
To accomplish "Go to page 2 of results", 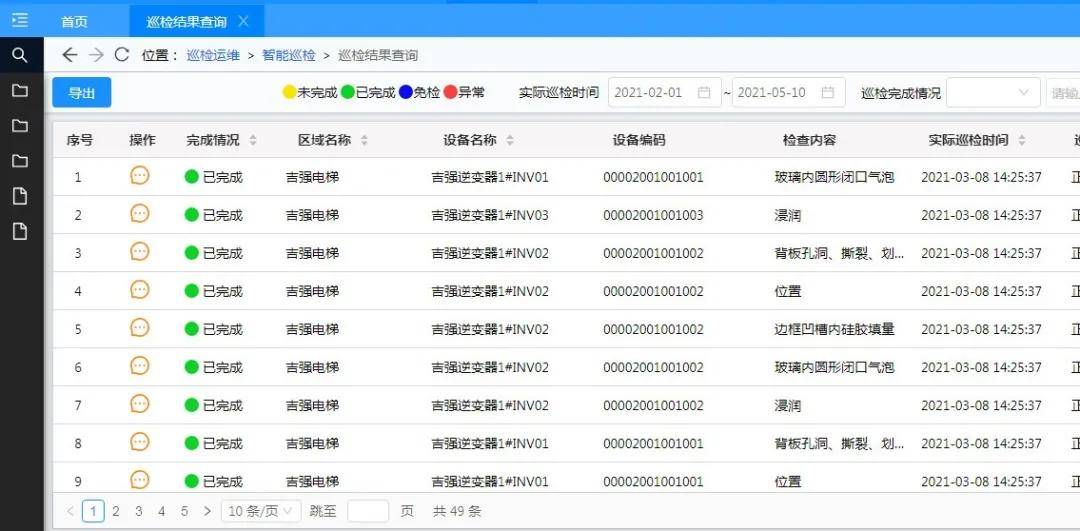I will (116, 511).
